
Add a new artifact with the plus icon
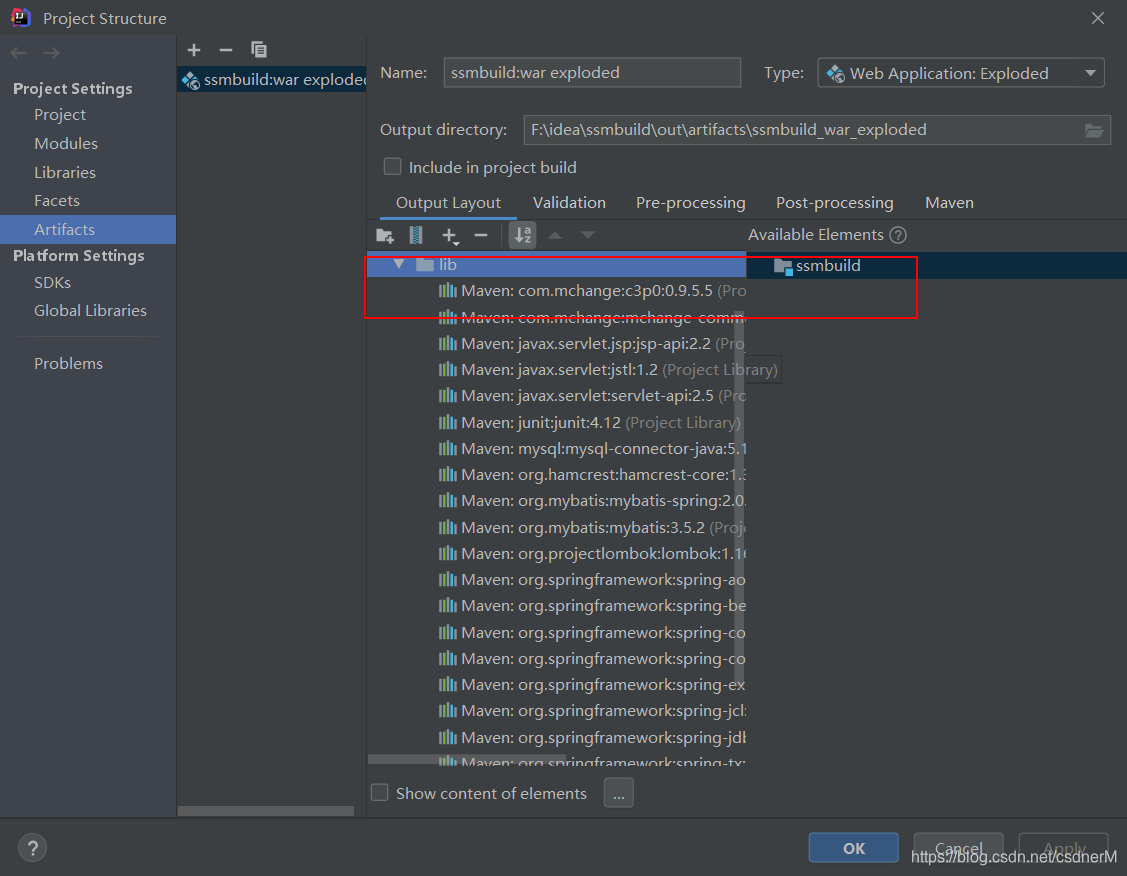point(194,49)
